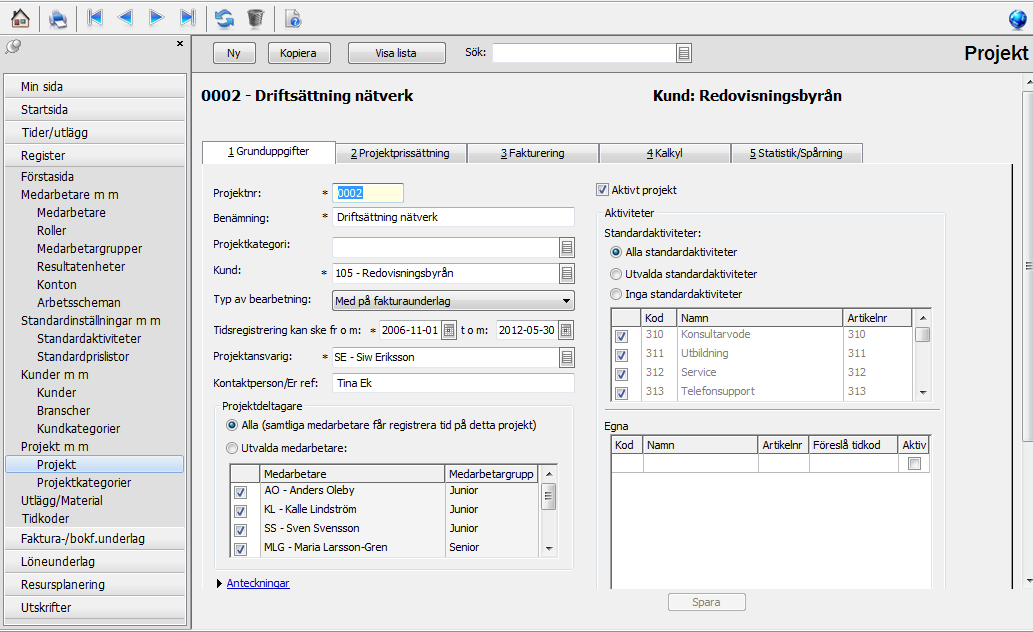
Task: Toggle checkbox for activity 311 Utbildning
Action: (x=621, y=355)
